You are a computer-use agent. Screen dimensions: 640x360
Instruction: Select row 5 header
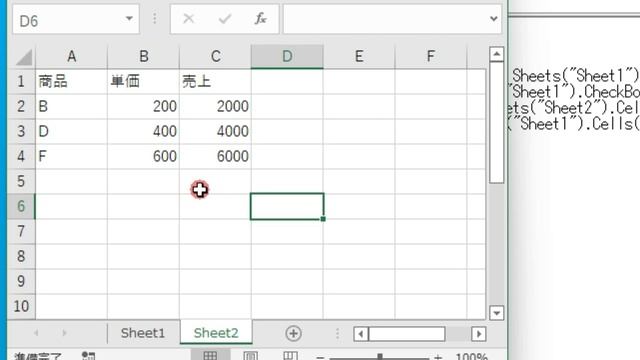[21, 181]
